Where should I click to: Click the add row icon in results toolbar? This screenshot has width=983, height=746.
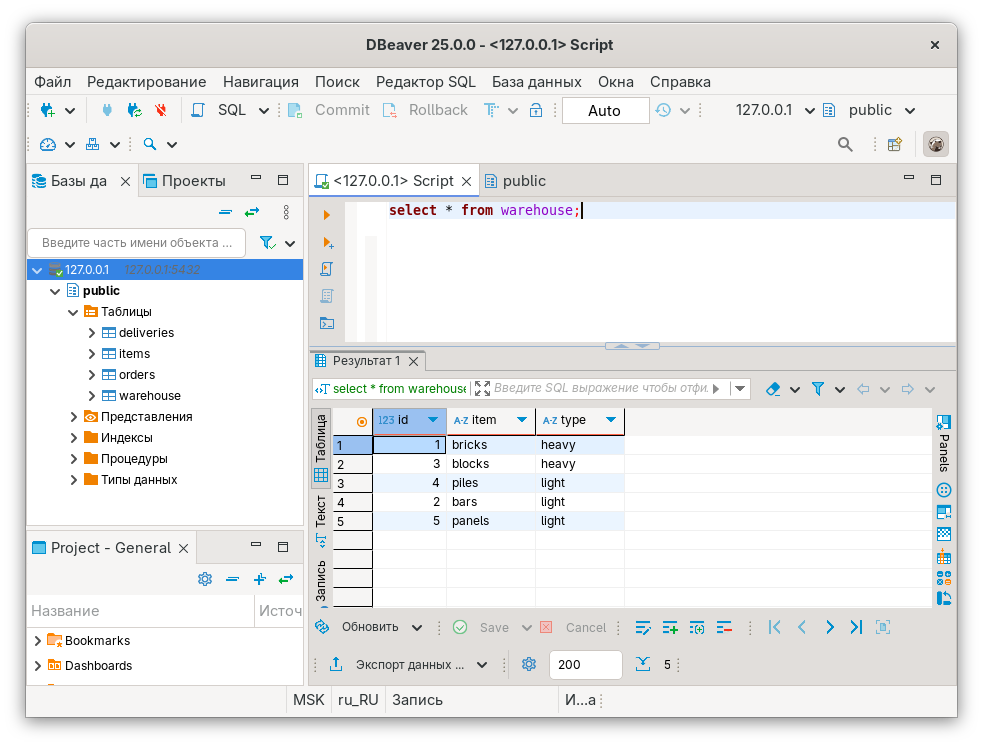[670, 627]
